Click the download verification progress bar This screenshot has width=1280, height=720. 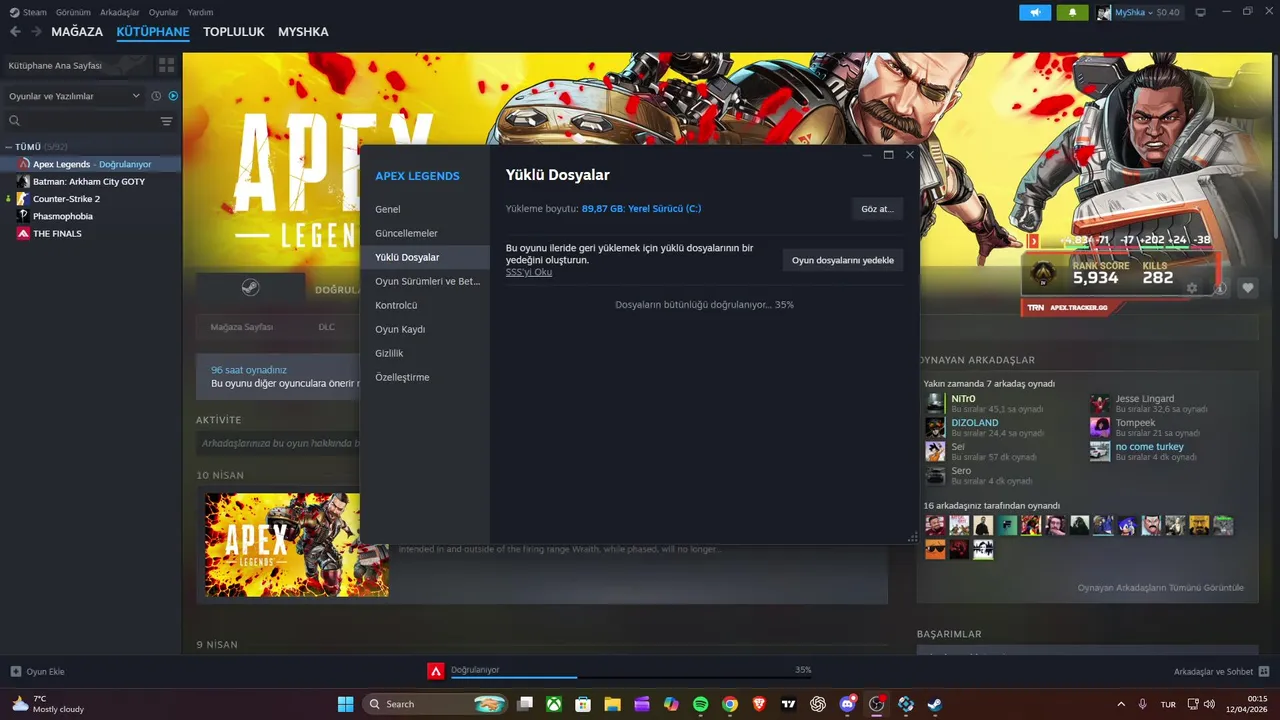click(631, 677)
